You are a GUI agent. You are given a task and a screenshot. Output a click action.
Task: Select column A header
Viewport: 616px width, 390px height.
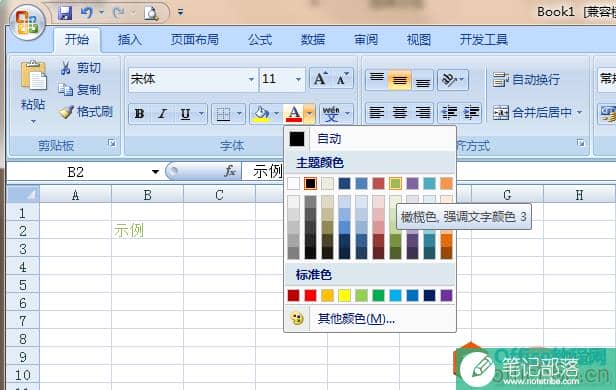coord(75,195)
